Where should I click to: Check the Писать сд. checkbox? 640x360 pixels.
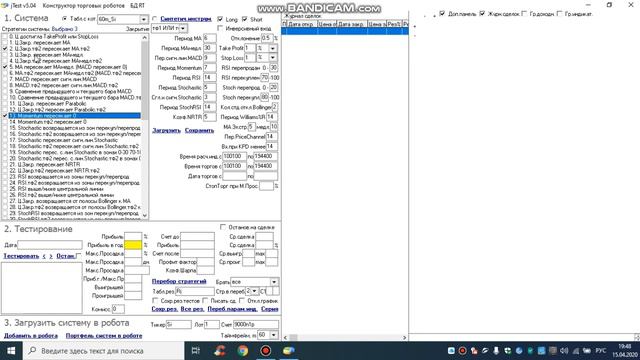click(x=205, y=300)
